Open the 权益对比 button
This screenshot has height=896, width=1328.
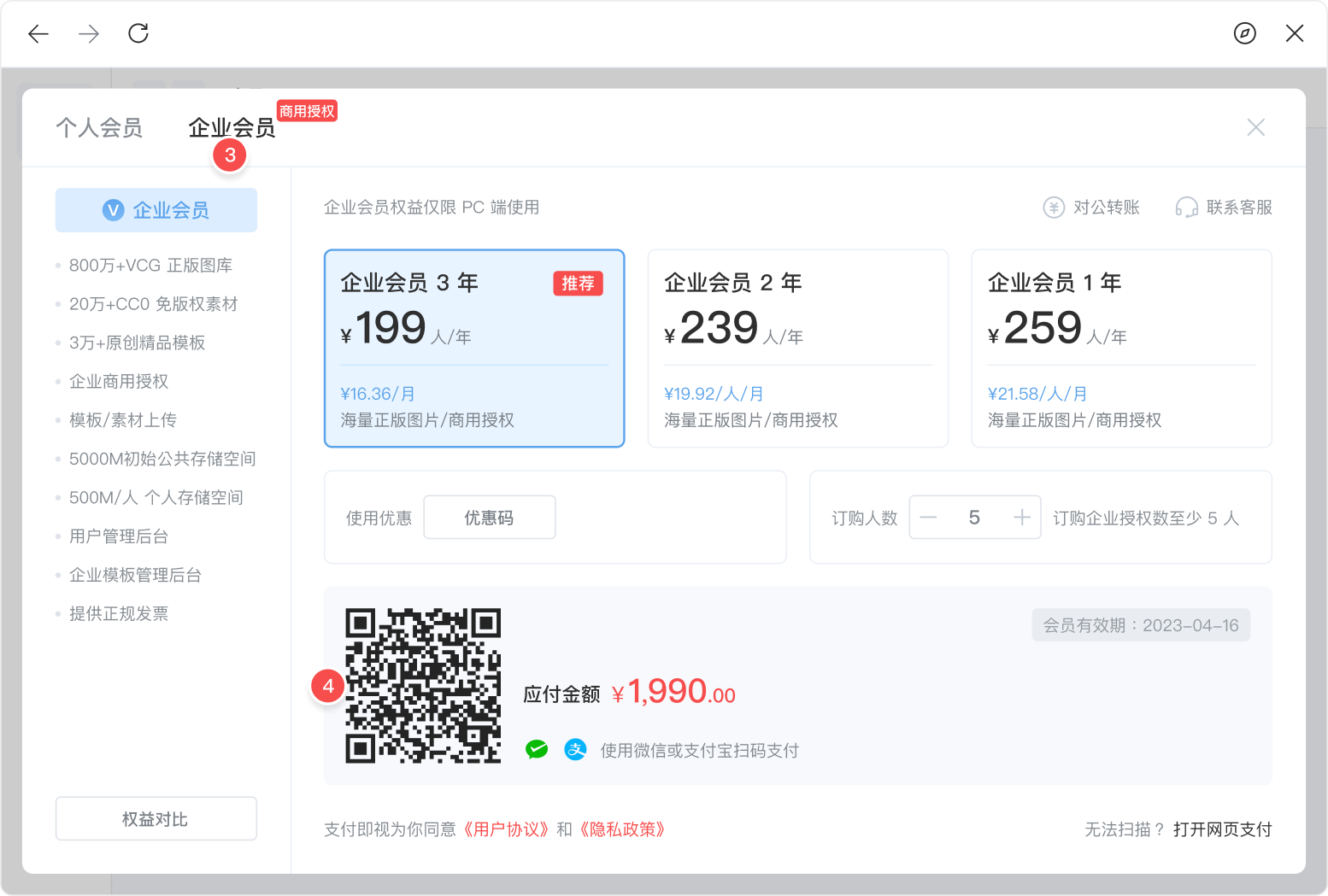pos(156,819)
